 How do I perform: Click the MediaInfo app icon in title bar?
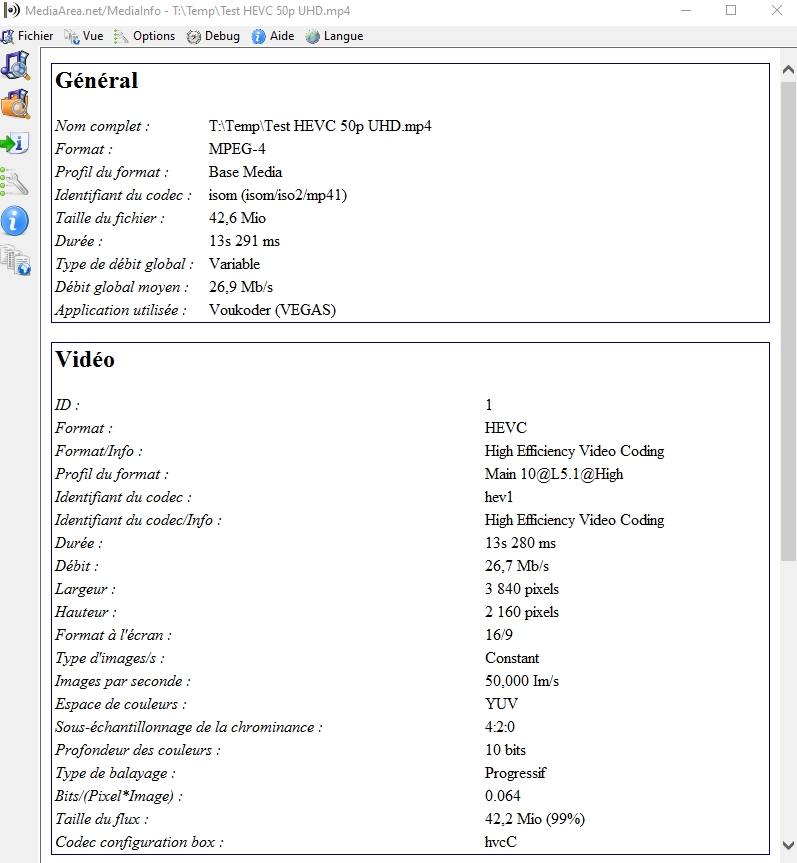click(11, 10)
